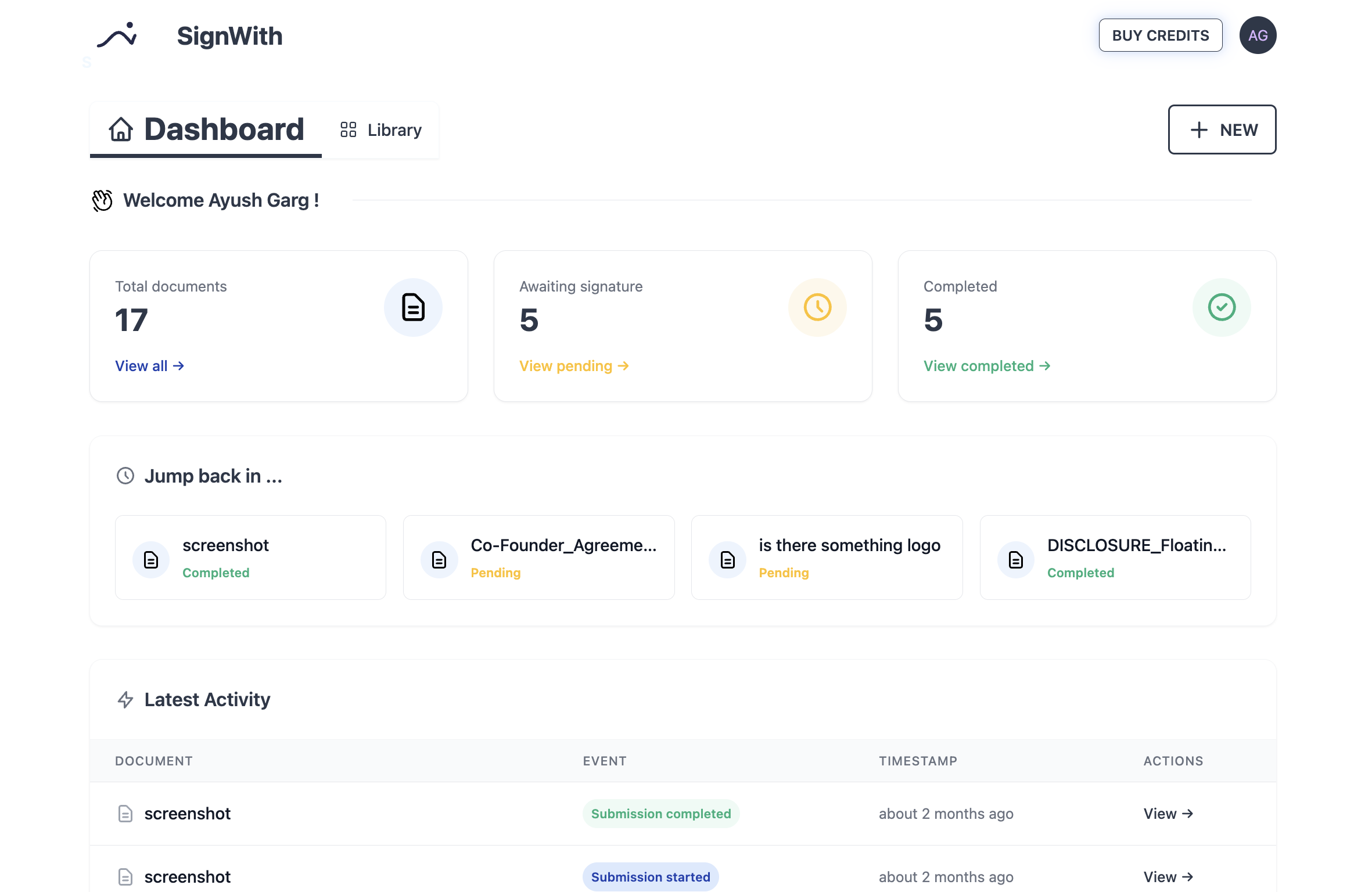Click the Completed checkmark circle icon
The width and height of the screenshot is (1372, 892).
[1222, 307]
